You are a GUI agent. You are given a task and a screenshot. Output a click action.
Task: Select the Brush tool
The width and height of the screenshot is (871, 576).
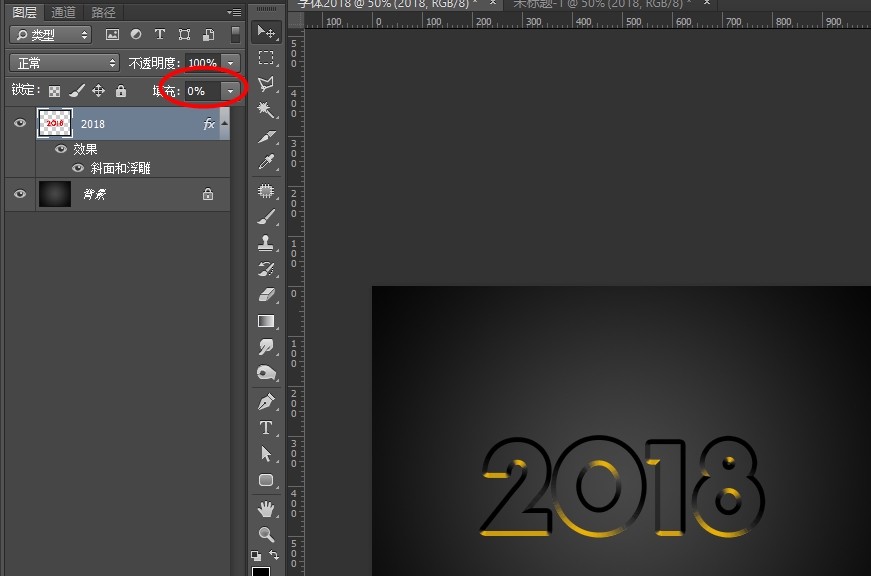tap(266, 217)
